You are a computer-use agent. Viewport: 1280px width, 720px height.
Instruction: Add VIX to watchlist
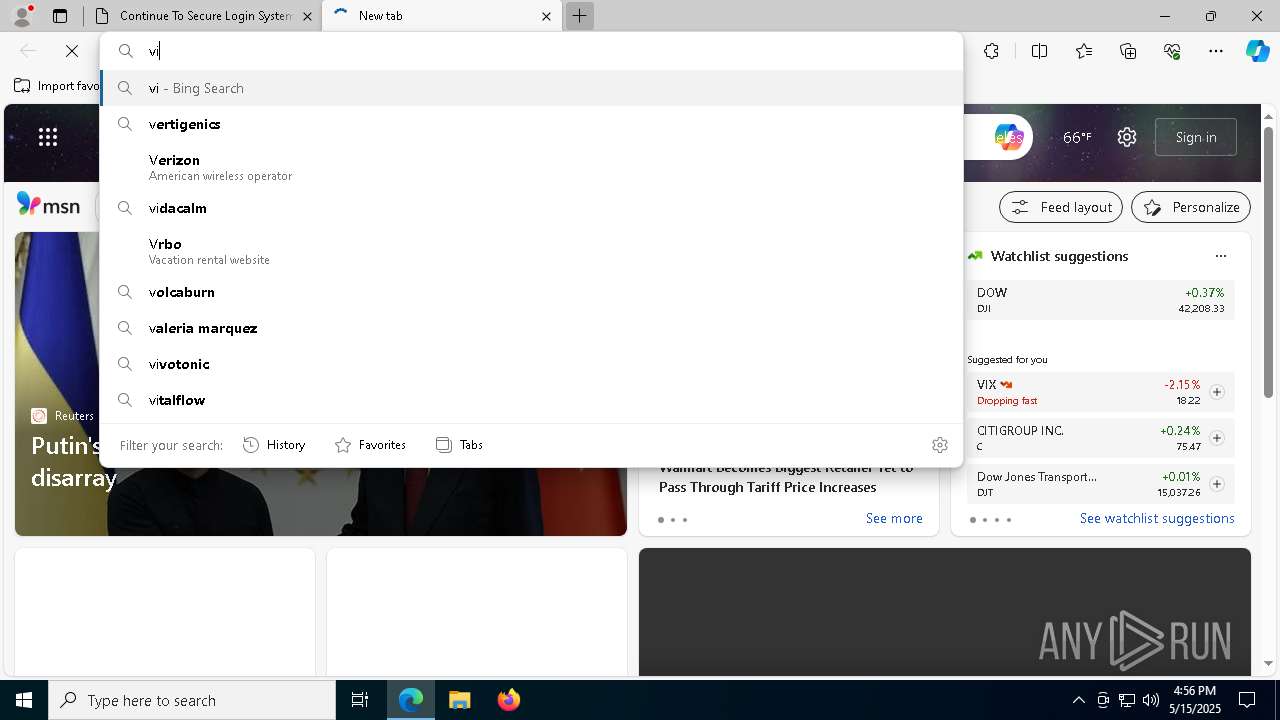(x=1217, y=392)
